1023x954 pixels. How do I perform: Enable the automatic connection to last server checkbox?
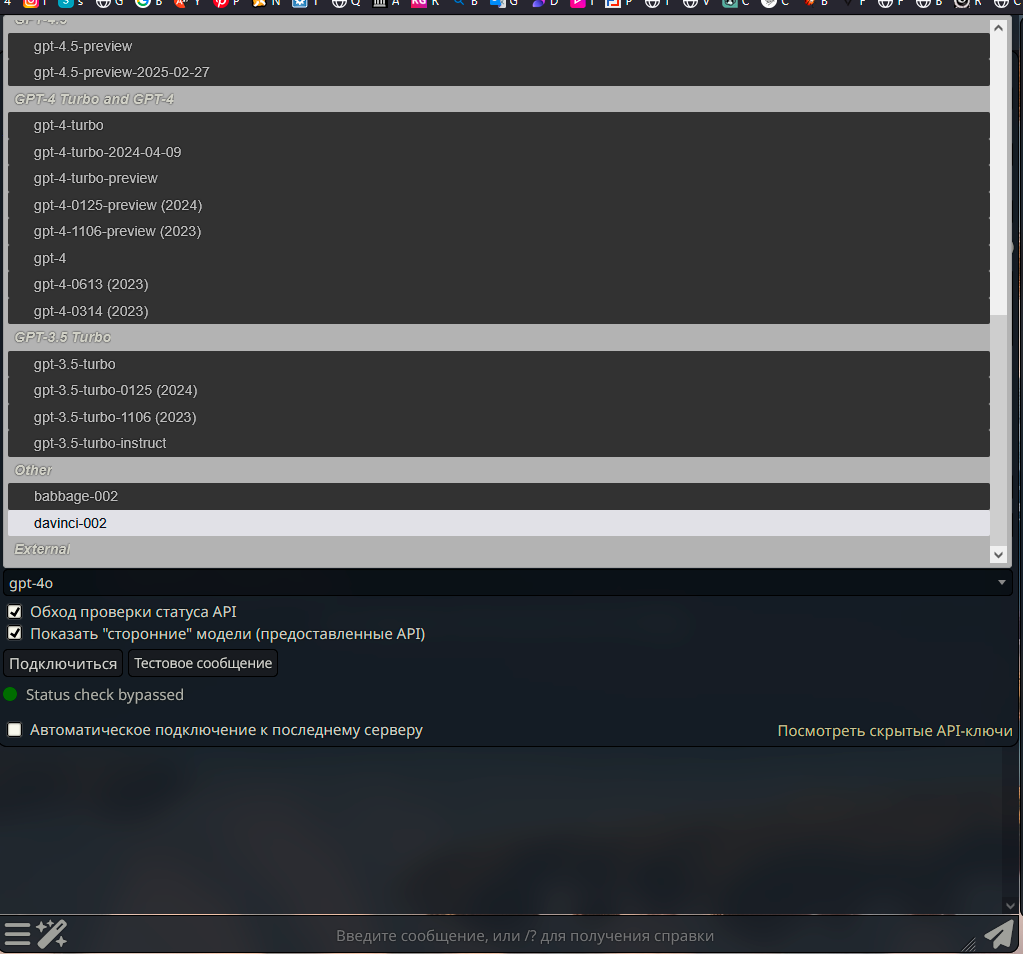[x=14, y=730]
